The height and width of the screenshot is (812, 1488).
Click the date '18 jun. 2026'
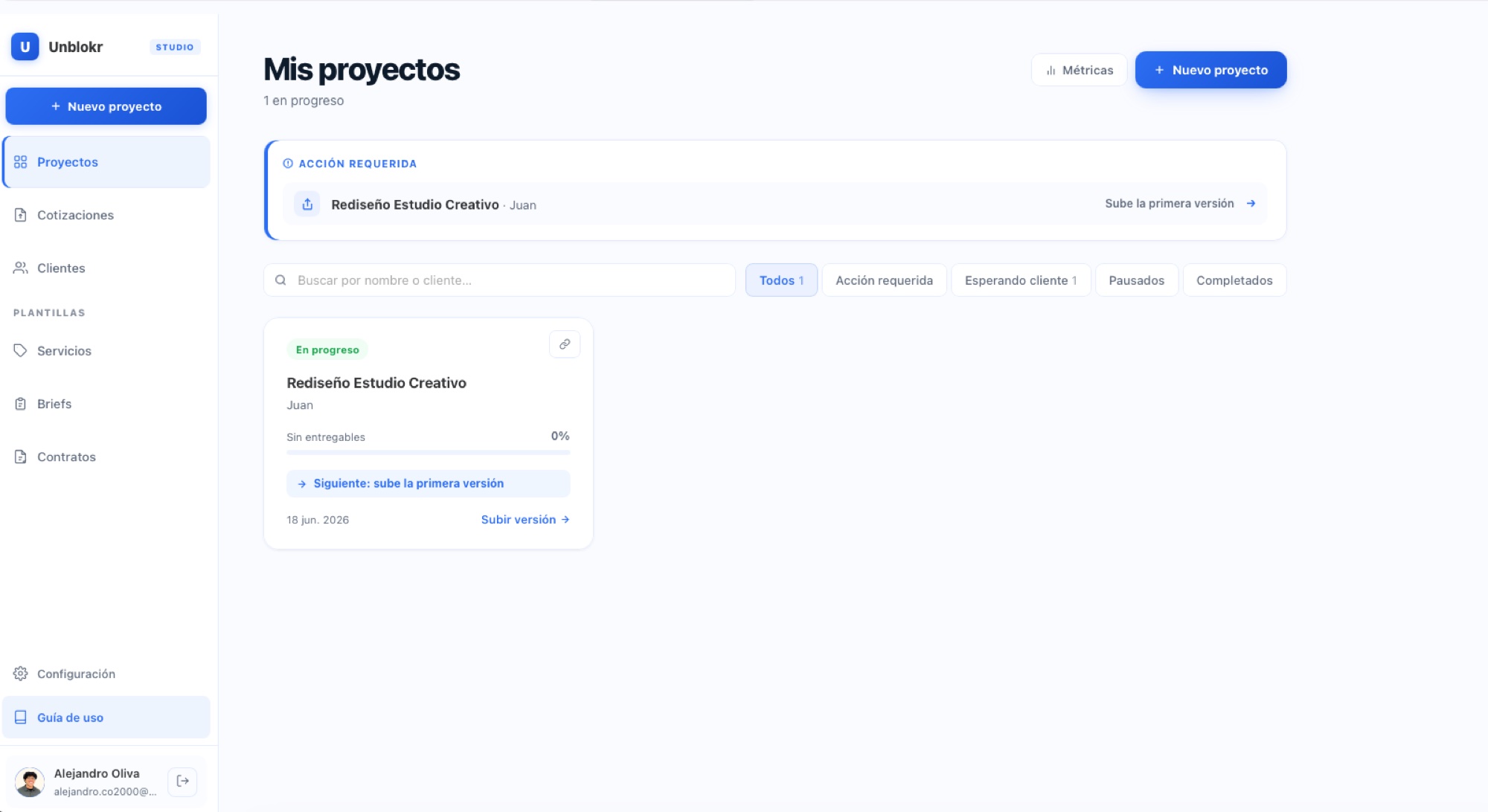pos(318,520)
